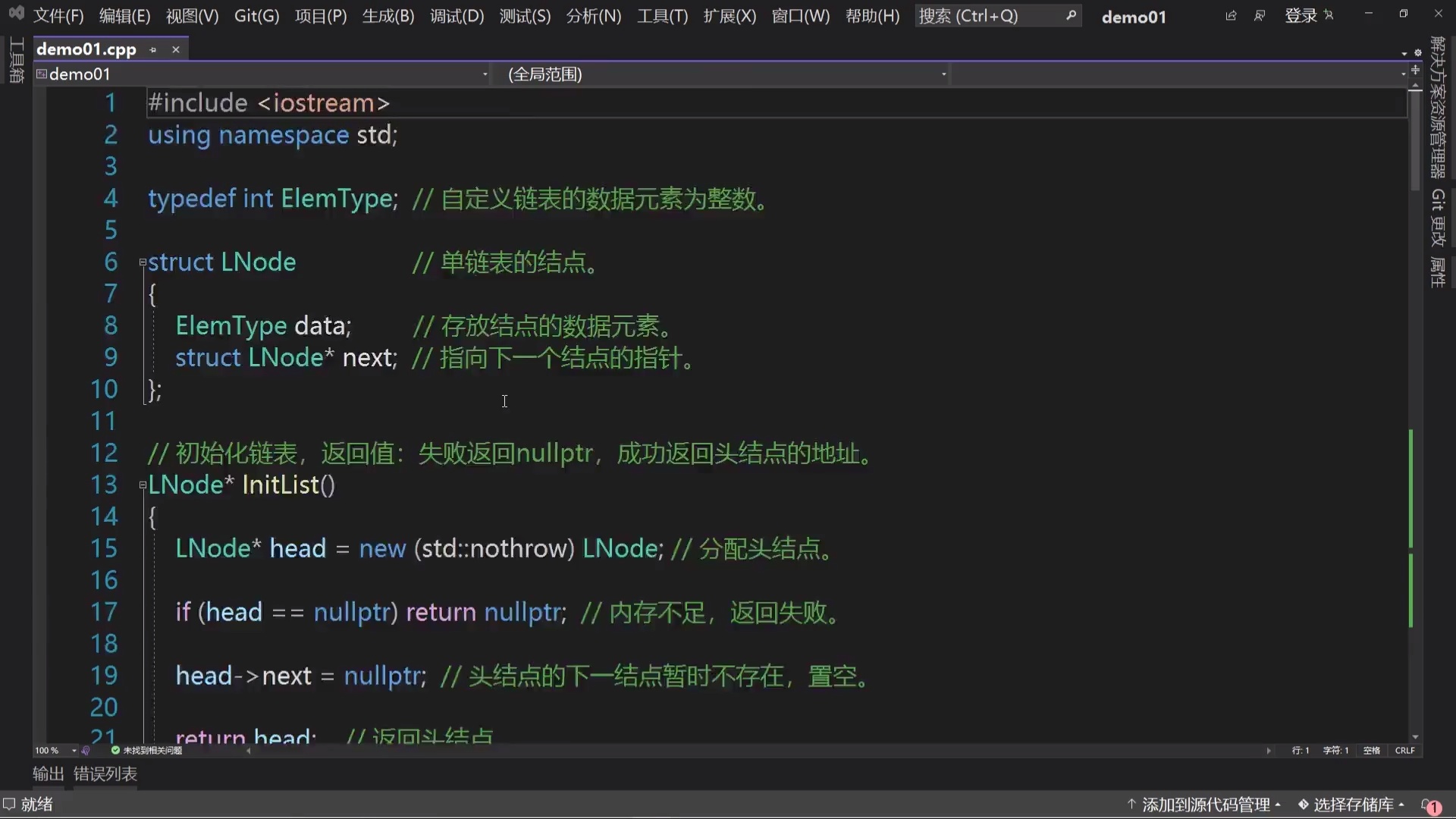The width and height of the screenshot is (1456, 819).
Task: Click the Git repository diamond icon
Action: pos(1304,805)
